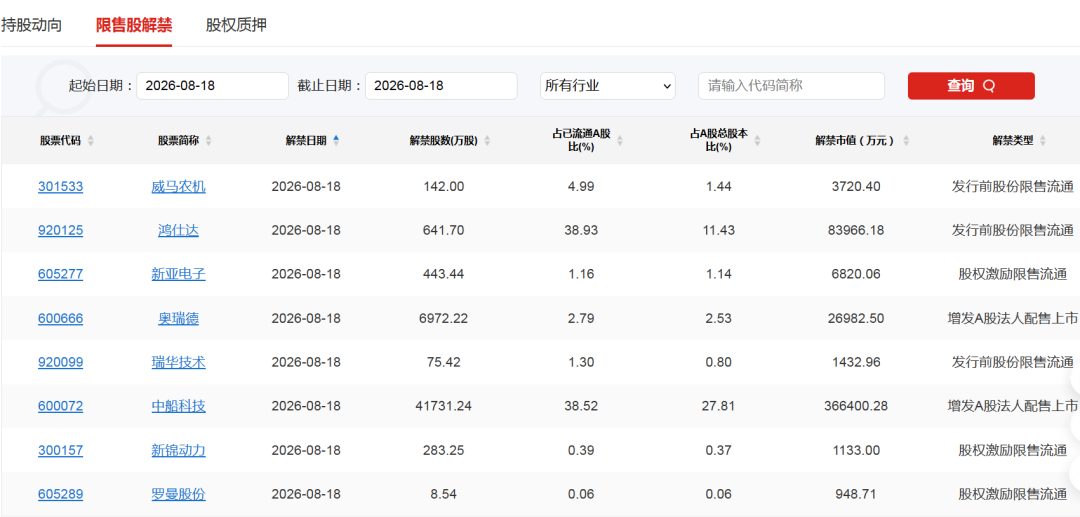Click 解禁股数 value 41731.24
Viewport: 1080px width, 517px height.
pos(444,406)
